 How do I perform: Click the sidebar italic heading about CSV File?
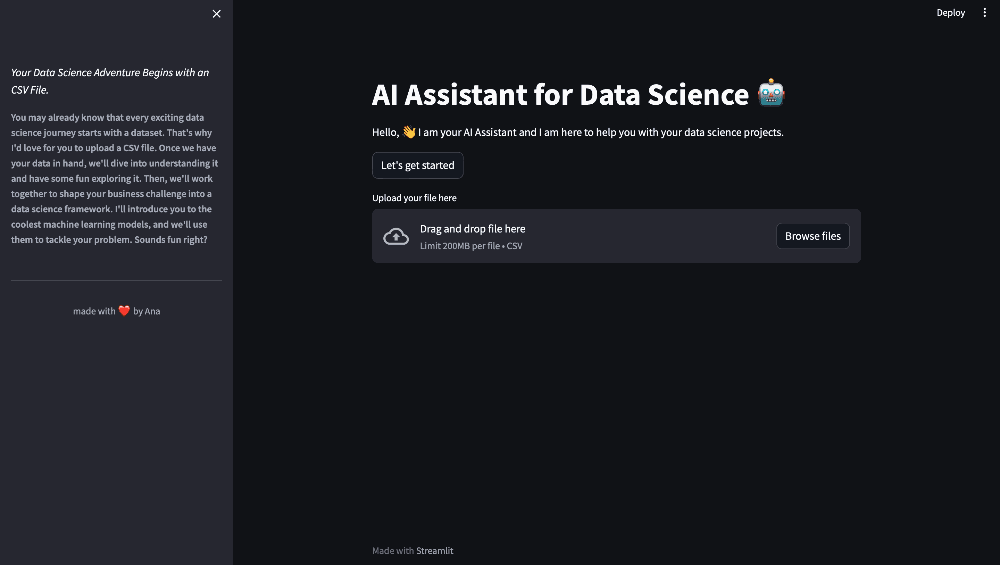(110, 81)
